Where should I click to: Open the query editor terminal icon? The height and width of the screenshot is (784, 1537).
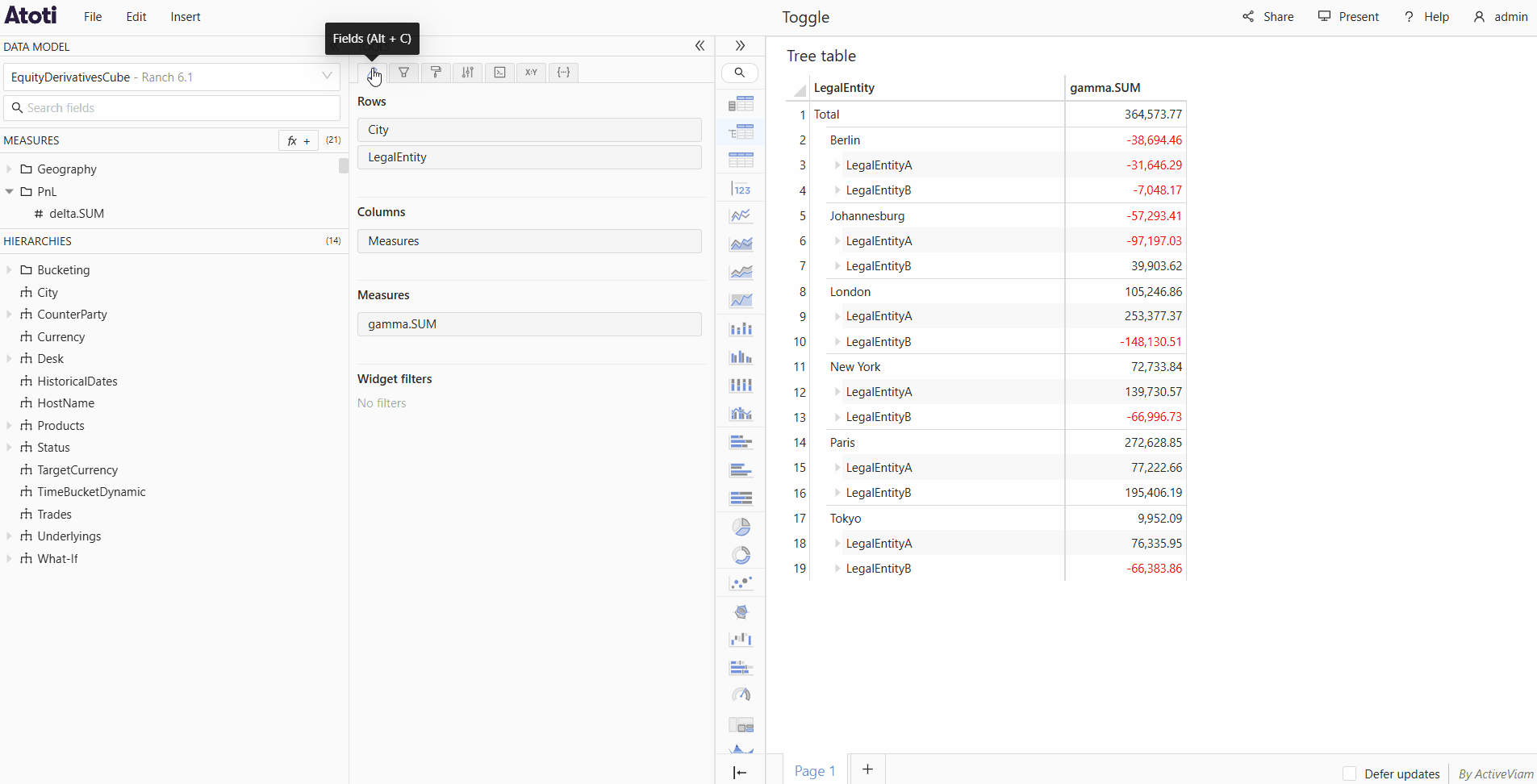coord(499,73)
